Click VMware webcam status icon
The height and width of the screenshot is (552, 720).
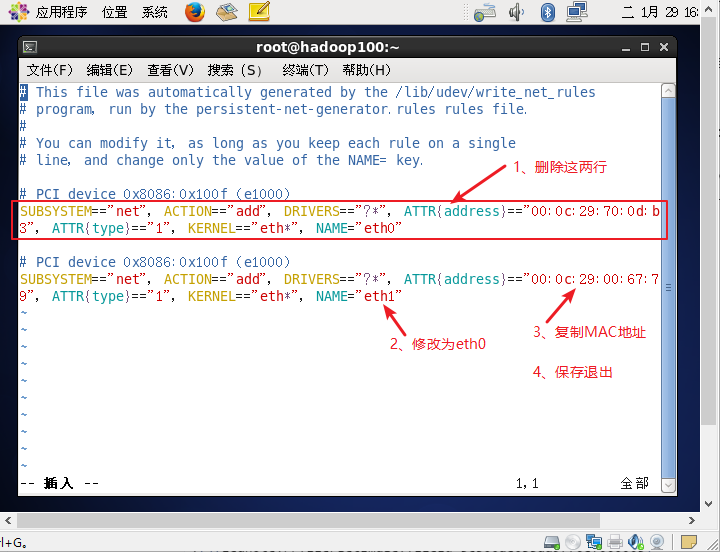pyautogui.click(x=657, y=542)
